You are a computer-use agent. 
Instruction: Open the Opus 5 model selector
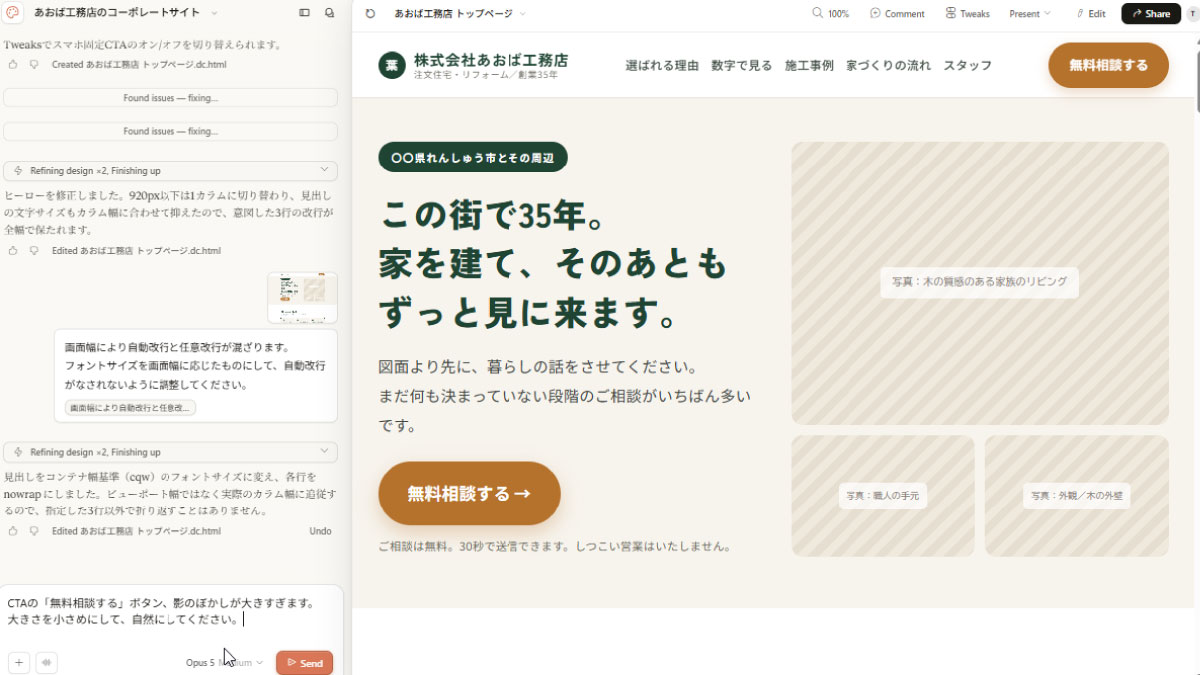224,663
